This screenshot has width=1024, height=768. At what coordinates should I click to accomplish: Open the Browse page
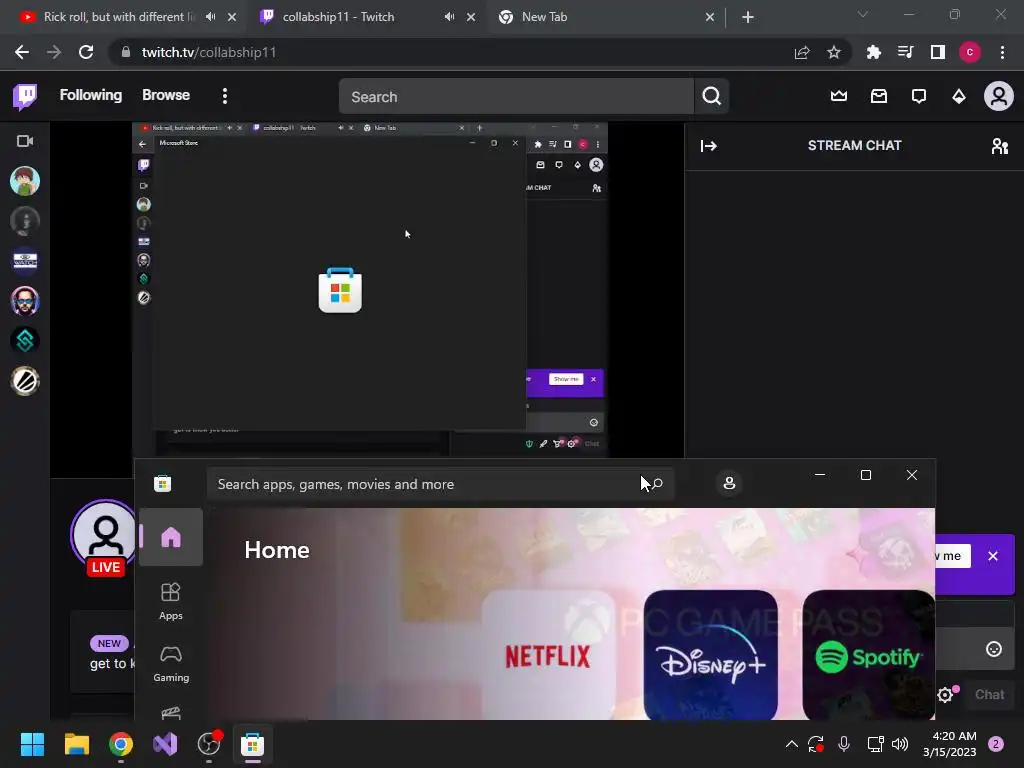pos(166,95)
